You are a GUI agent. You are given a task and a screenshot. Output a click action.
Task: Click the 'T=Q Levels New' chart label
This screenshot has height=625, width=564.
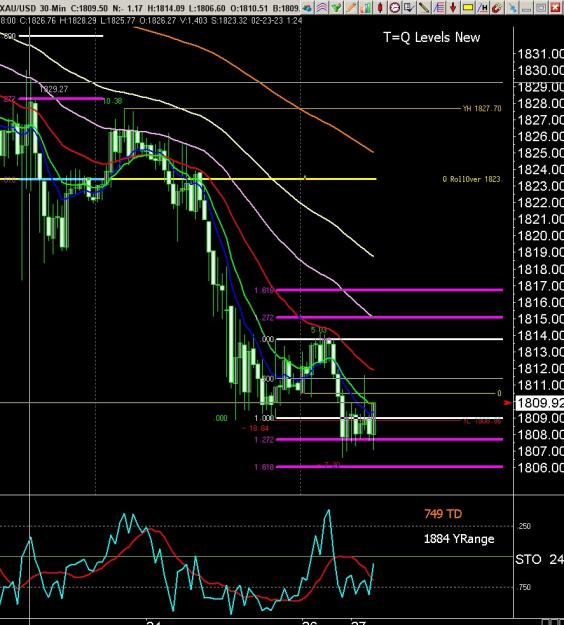point(432,37)
